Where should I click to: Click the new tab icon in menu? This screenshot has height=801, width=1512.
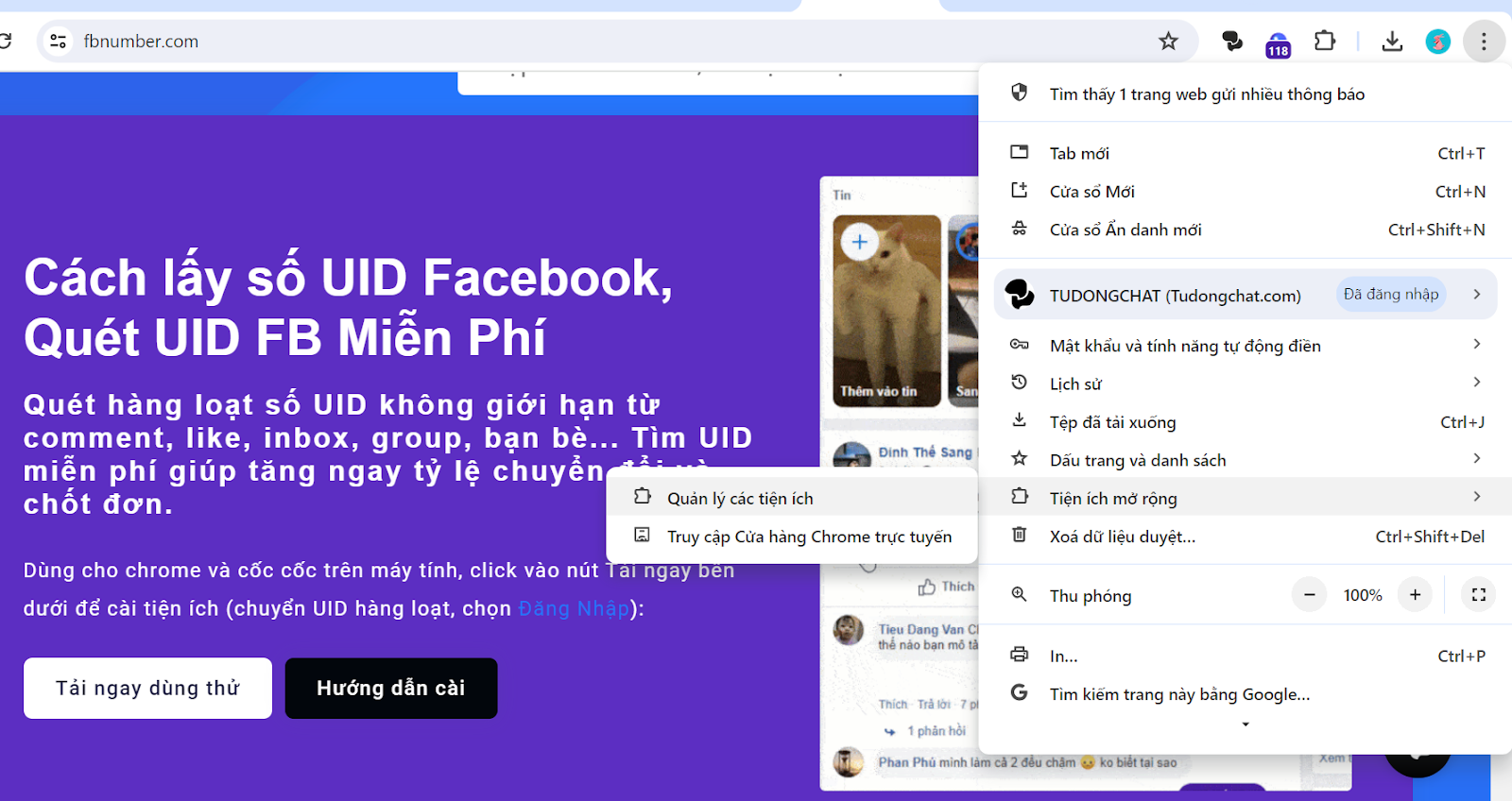click(x=1019, y=151)
